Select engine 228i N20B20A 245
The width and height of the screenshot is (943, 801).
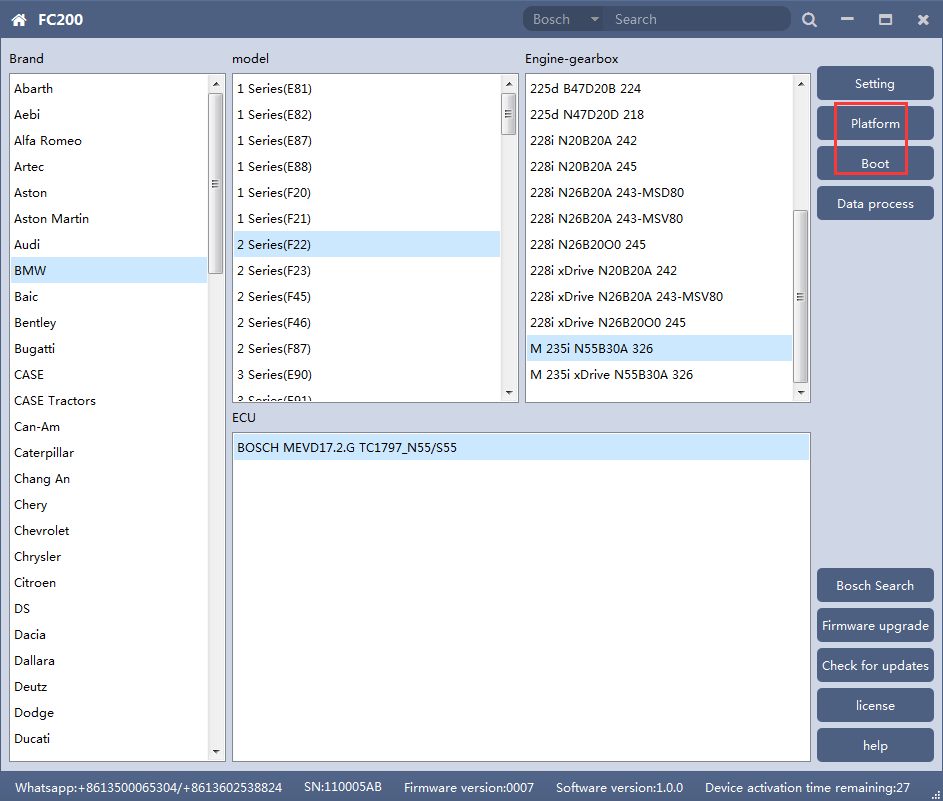(x=660, y=167)
